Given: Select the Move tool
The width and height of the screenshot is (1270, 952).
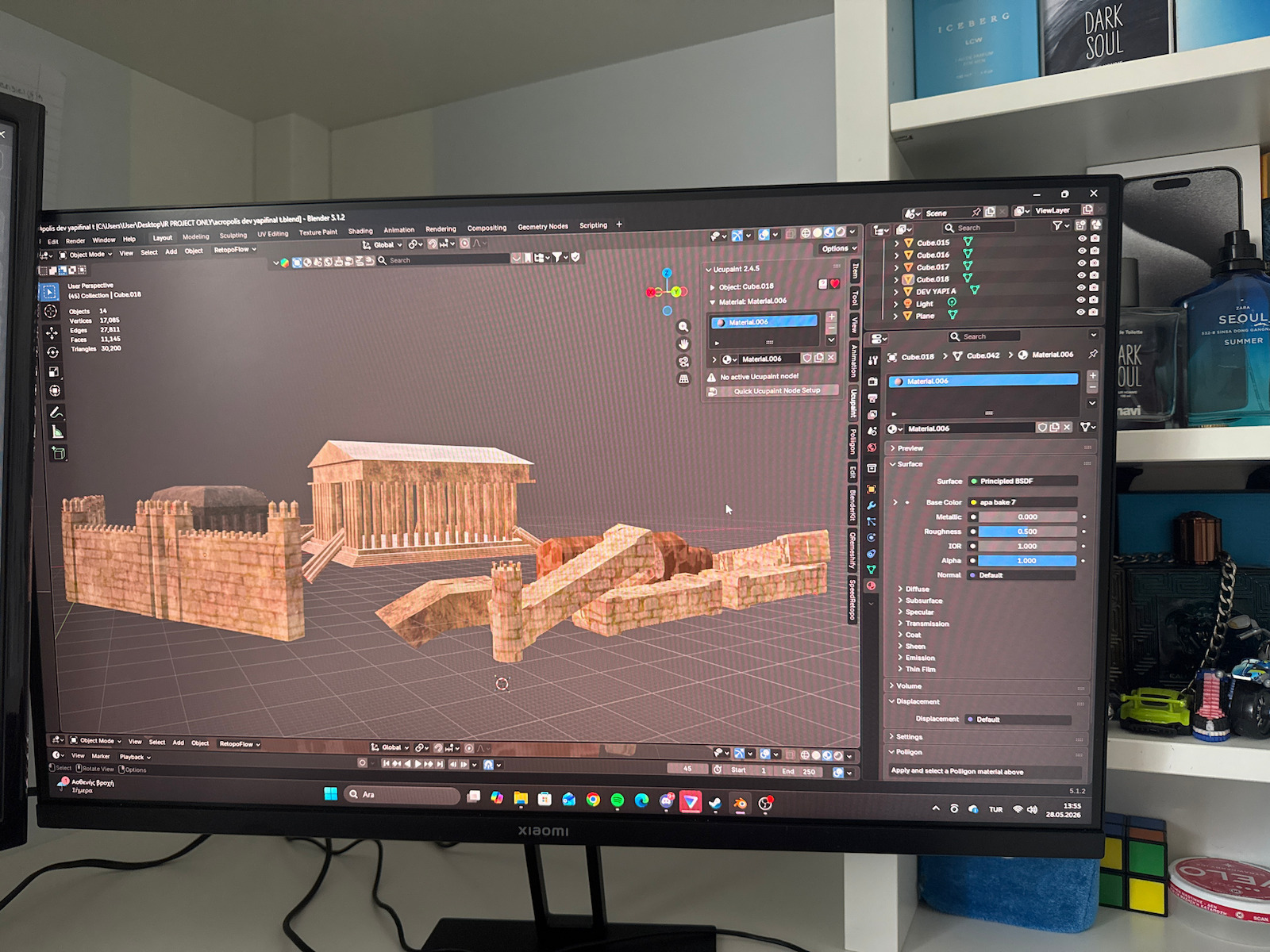Looking at the screenshot, I should (x=52, y=332).
